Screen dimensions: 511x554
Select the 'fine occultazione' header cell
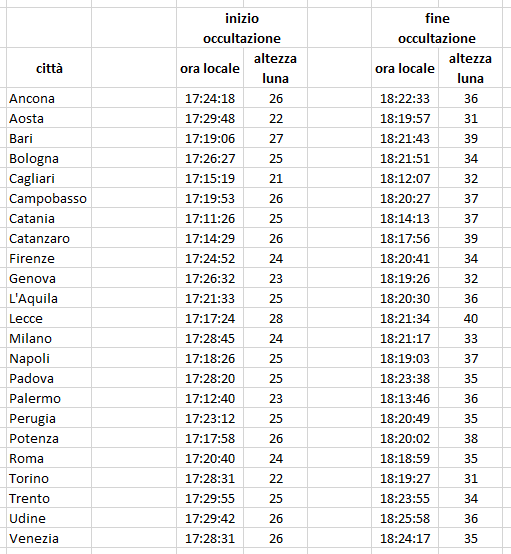(437, 28)
